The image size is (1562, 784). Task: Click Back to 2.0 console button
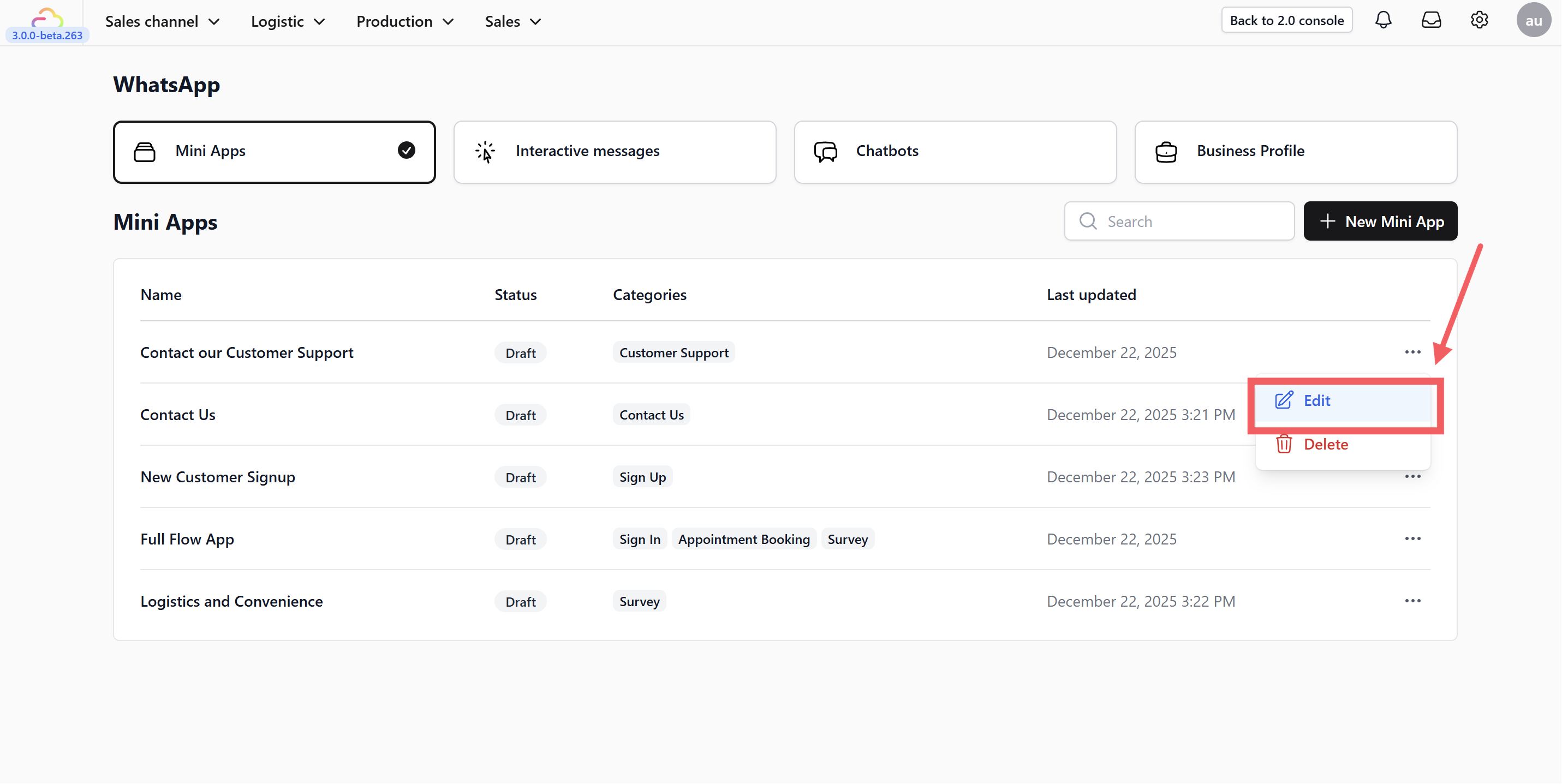[x=1286, y=20]
